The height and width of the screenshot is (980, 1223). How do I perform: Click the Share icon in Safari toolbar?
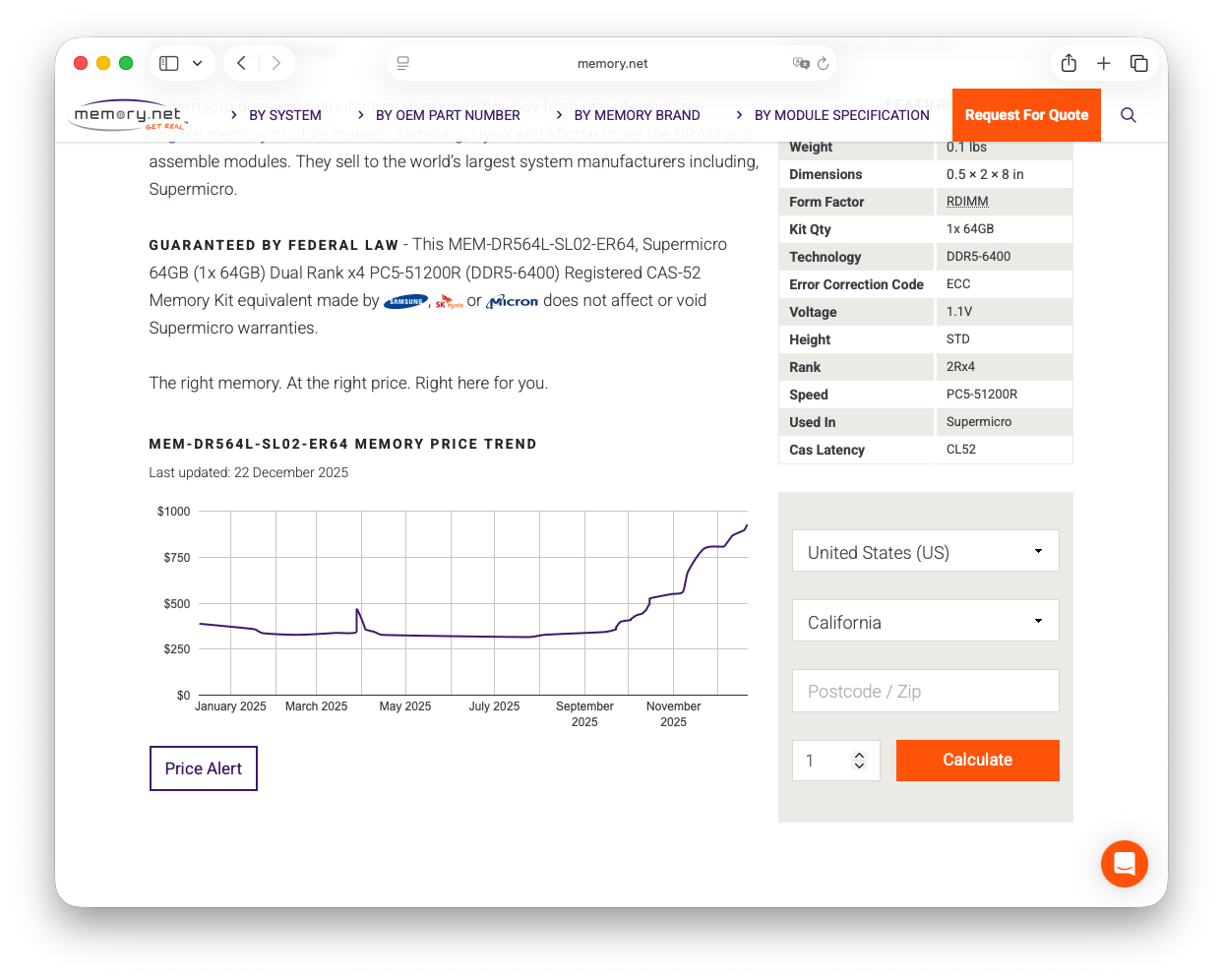click(1069, 63)
